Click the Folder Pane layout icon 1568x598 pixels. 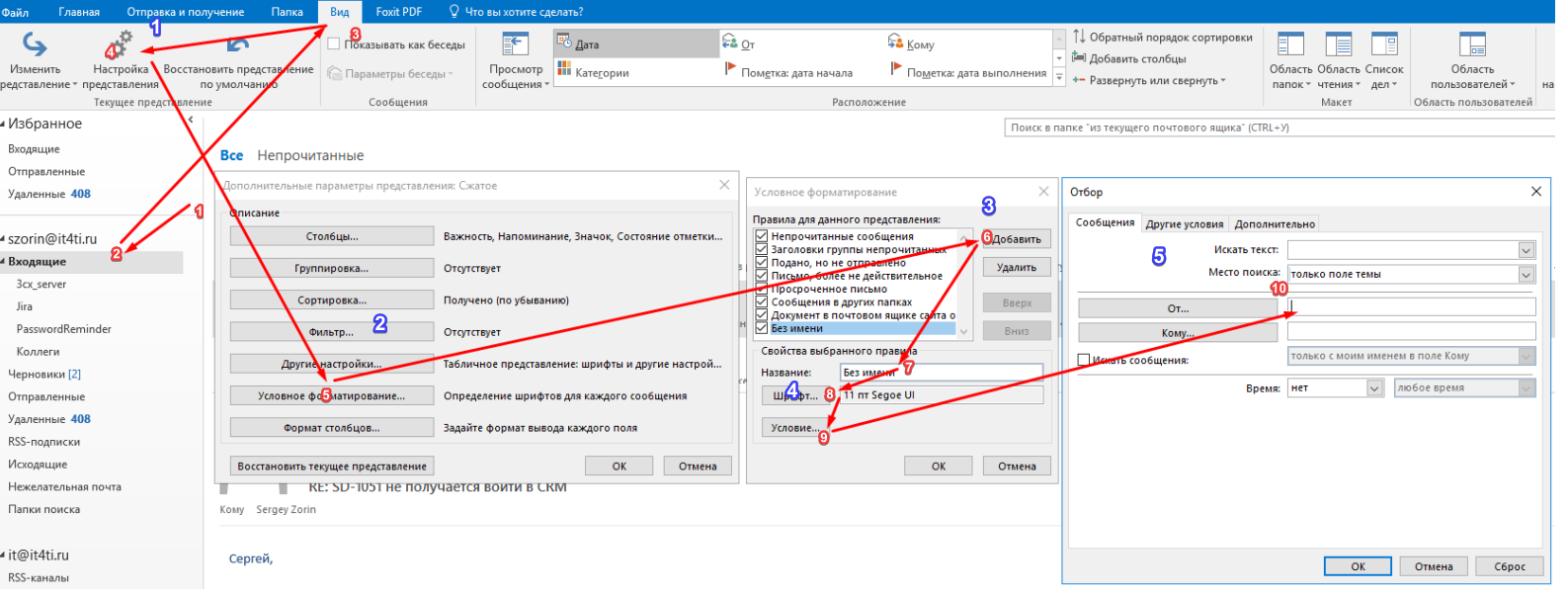tap(1290, 45)
